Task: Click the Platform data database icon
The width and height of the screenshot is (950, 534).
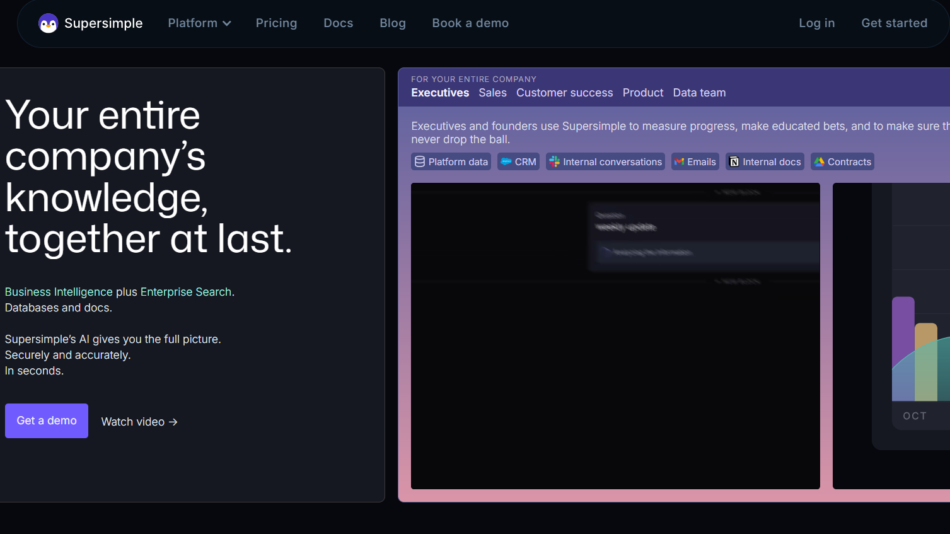Action: pyautogui.click(x=420, y=162)
